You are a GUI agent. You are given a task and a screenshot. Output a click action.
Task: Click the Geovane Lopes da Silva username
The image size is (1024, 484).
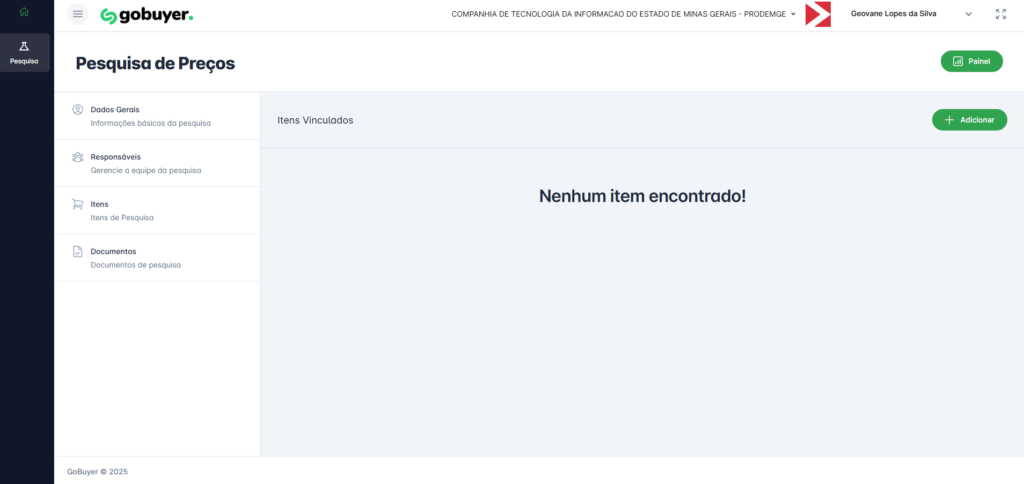(893, 14)
